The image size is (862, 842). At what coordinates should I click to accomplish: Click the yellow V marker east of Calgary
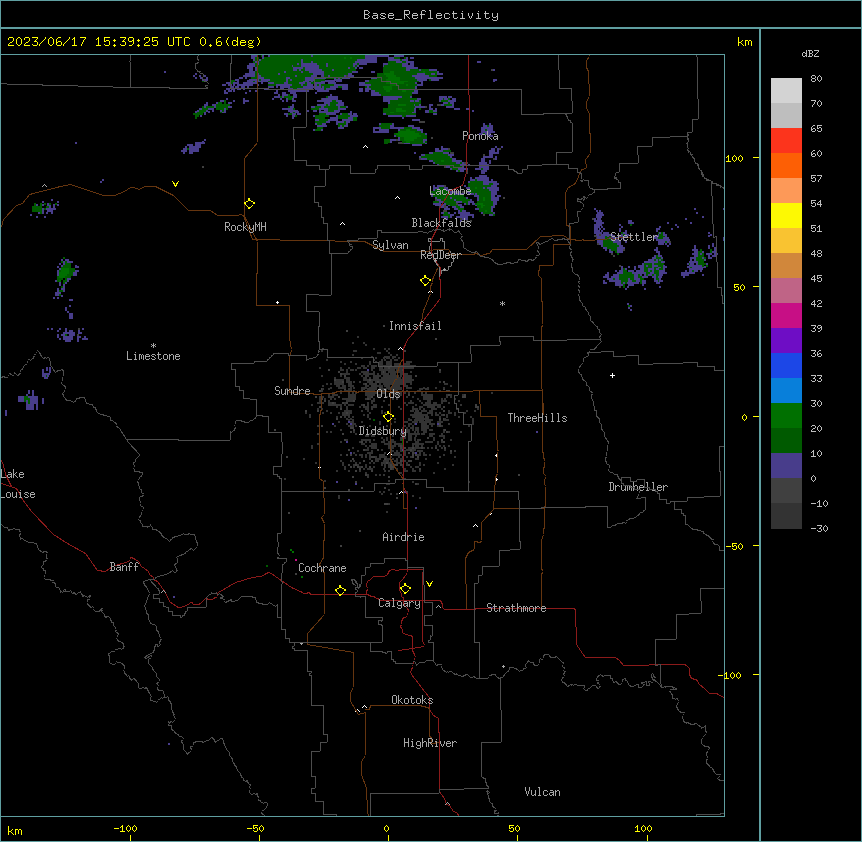(429, 584)
